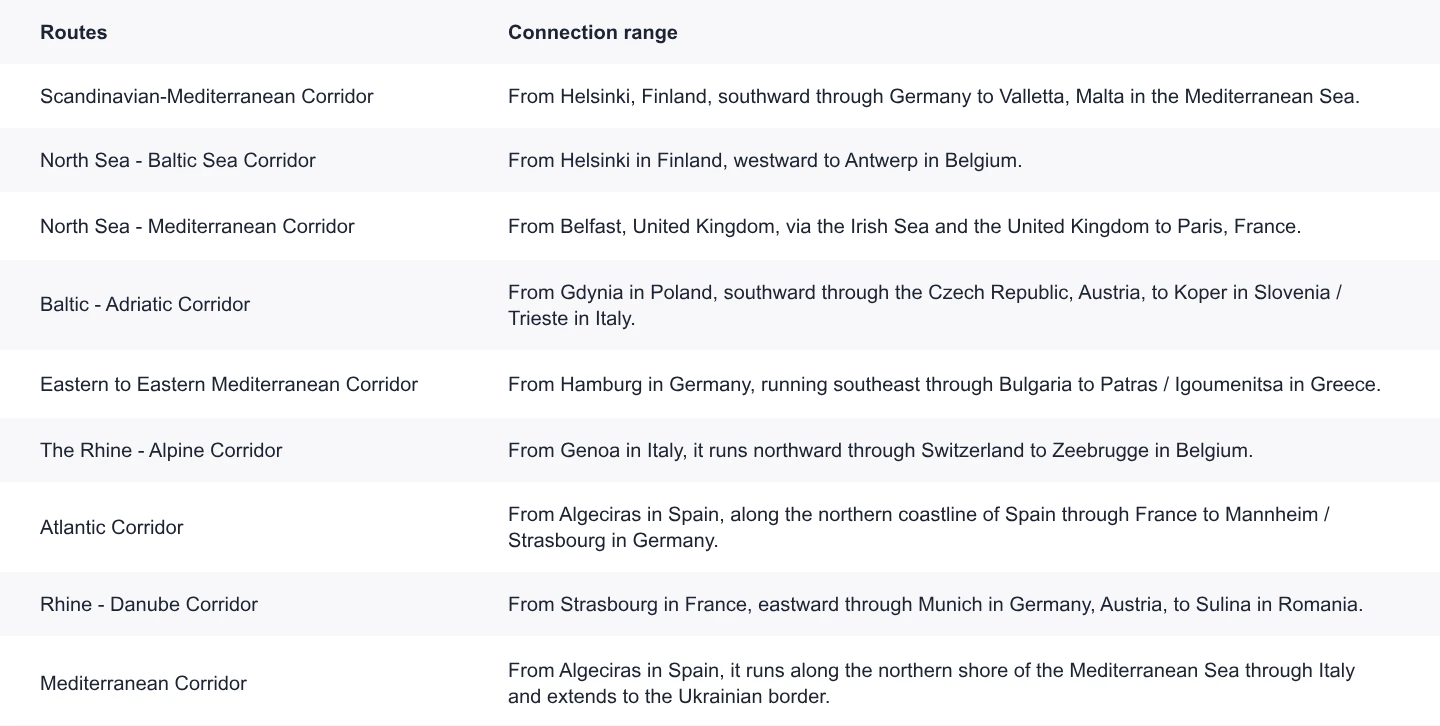Click the Genoa to Zeebrugge connection text
The image size is (1440, 726).
point(880,450)
